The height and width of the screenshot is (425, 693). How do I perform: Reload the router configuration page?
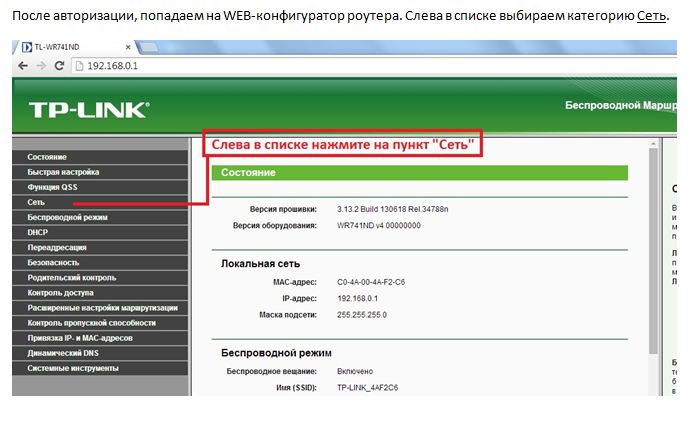[60, 65]
